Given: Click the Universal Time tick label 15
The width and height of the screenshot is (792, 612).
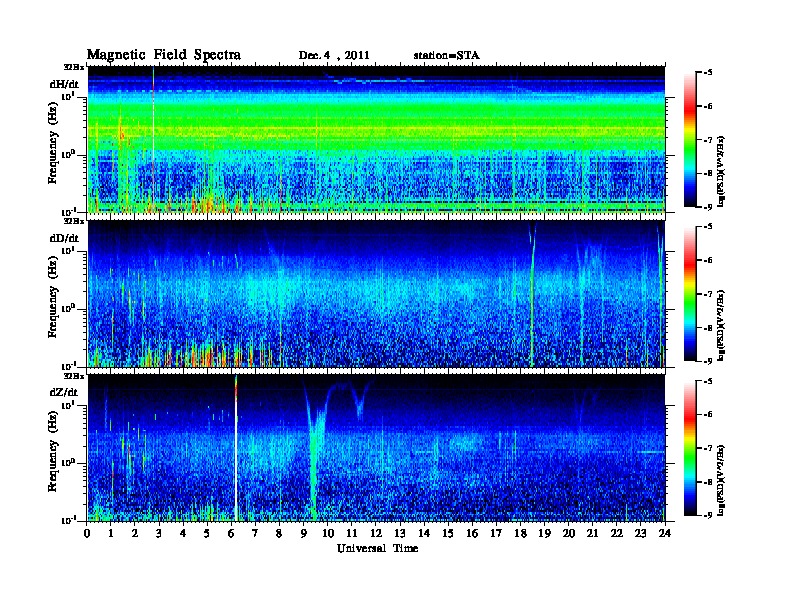Looking at the screenshot, I should (448, 533).
